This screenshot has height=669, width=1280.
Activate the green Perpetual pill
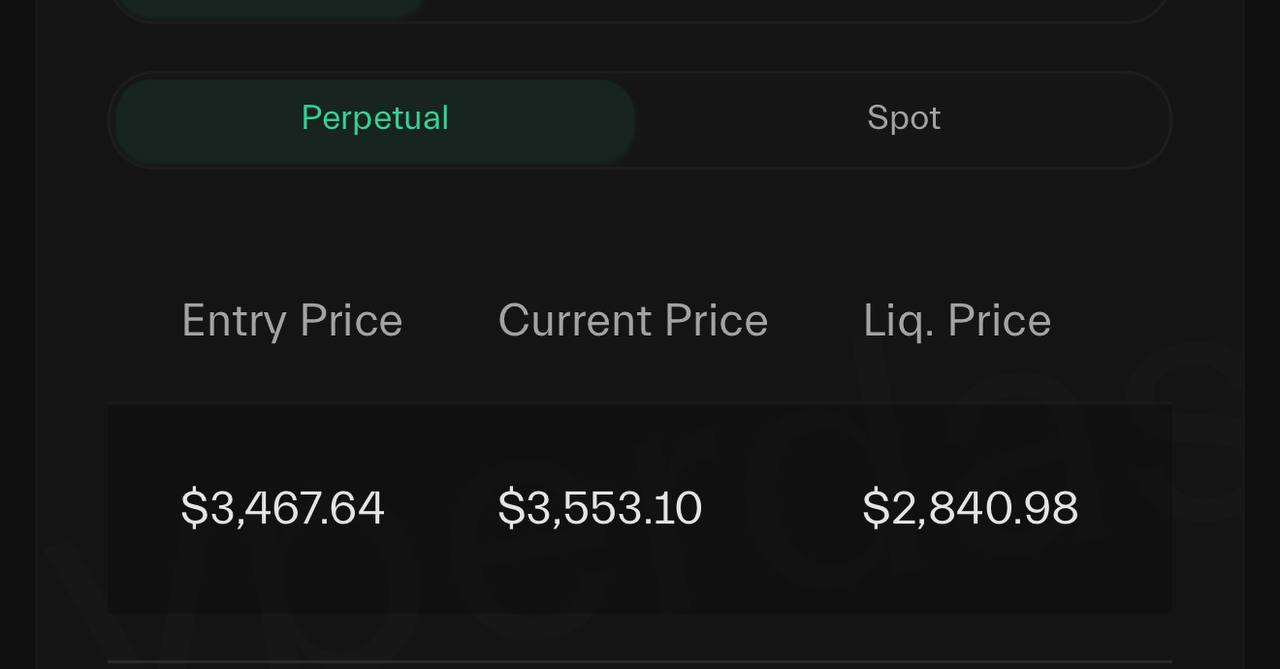pos(375,120)
